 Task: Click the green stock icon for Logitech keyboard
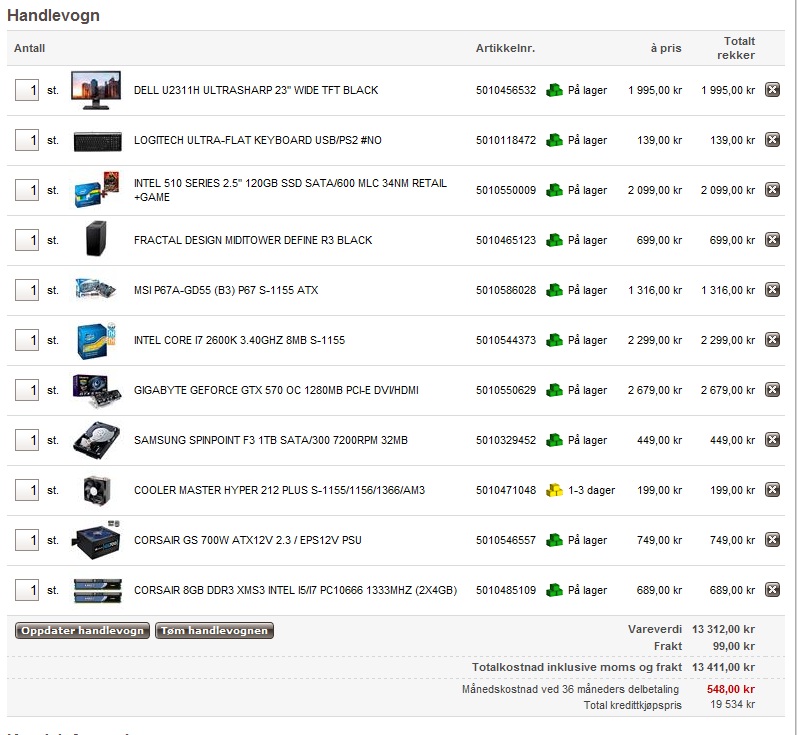[554, 140]
